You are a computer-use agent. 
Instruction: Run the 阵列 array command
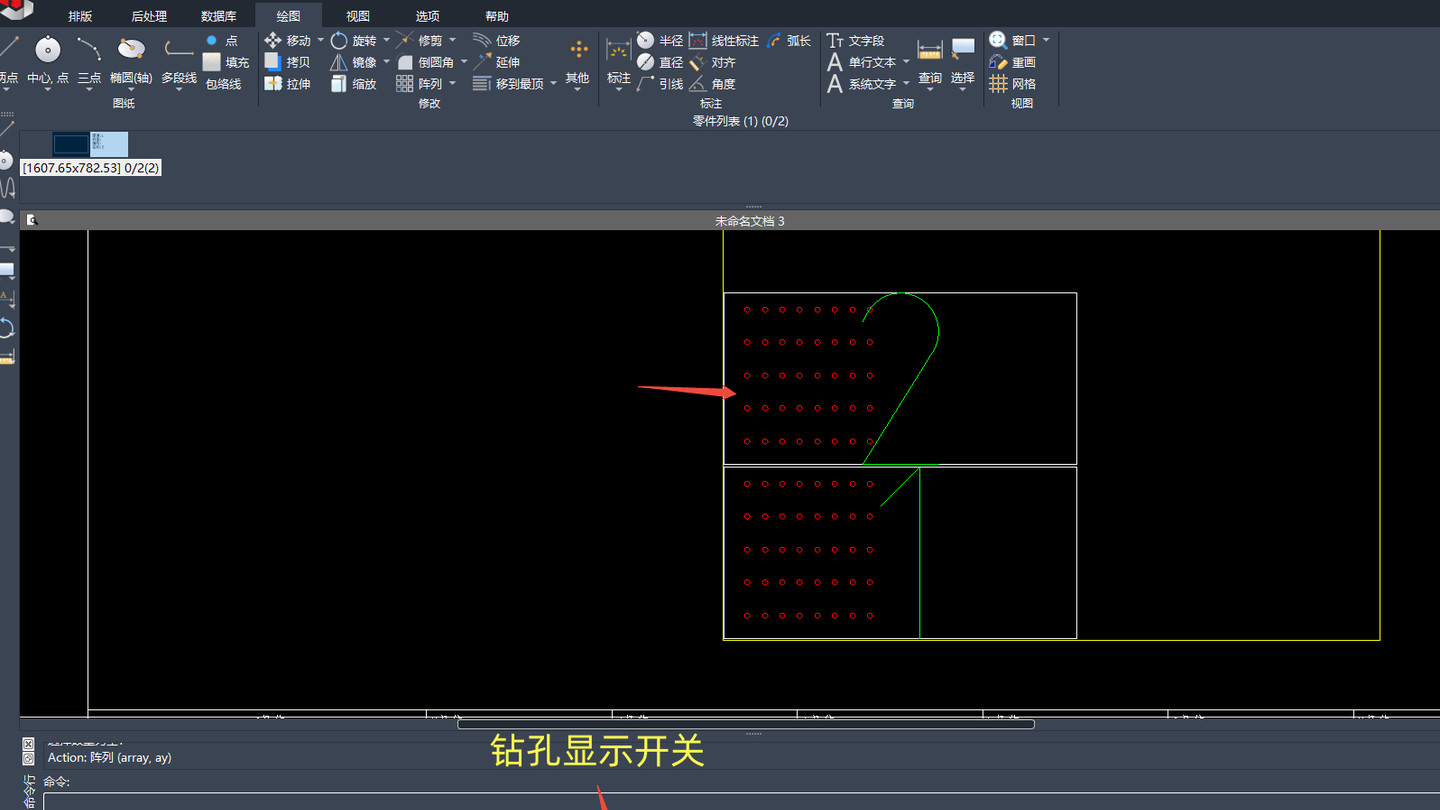(419, 84)
